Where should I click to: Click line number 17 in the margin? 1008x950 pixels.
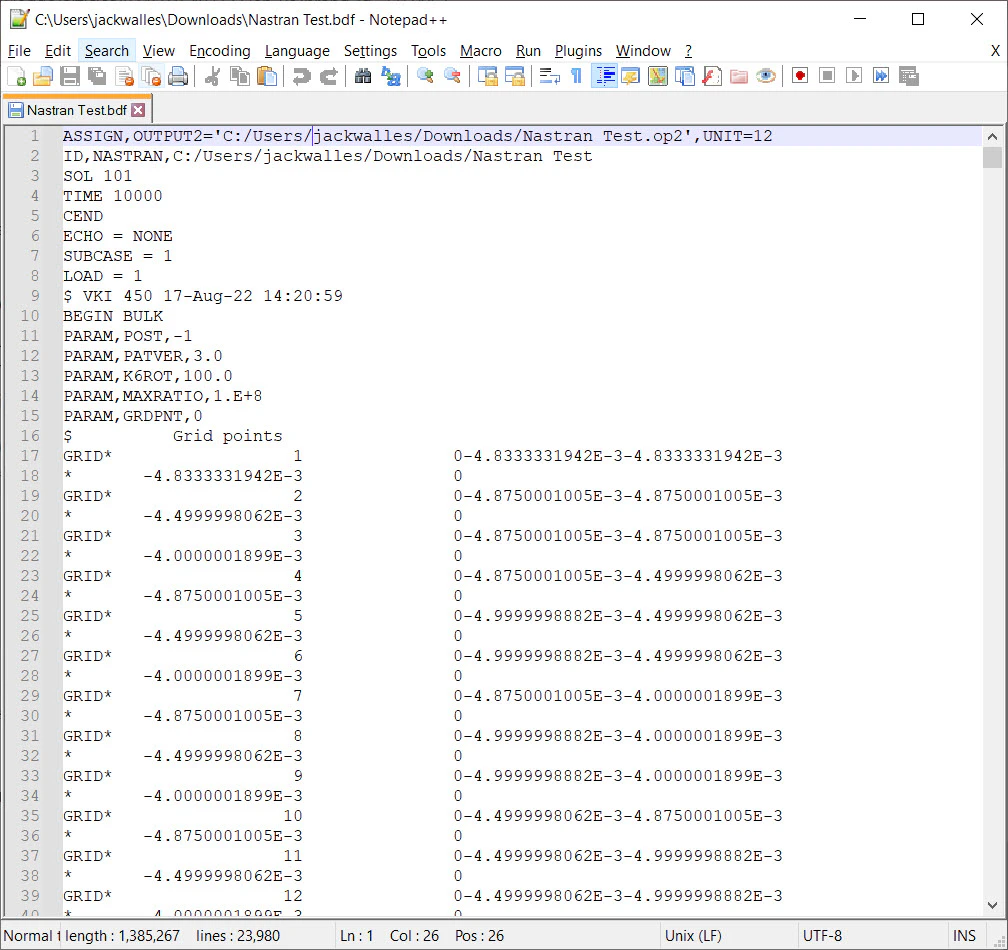[x=29, y=456]
